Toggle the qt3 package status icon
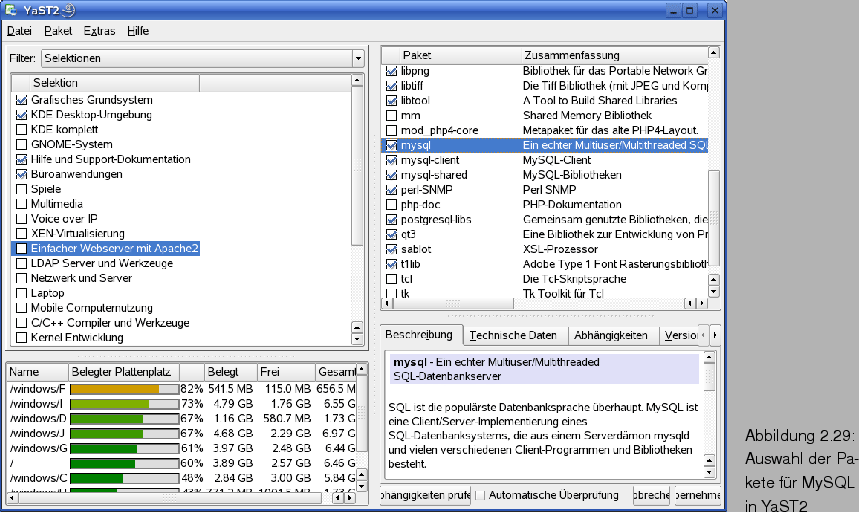 [391, 234]
